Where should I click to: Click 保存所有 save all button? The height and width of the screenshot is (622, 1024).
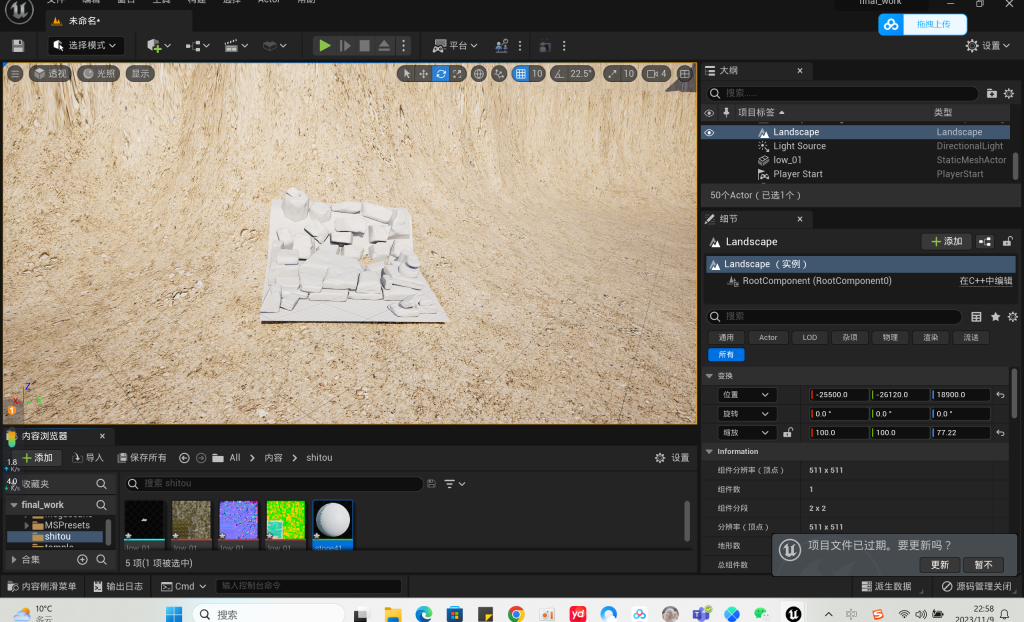point(142,458)
